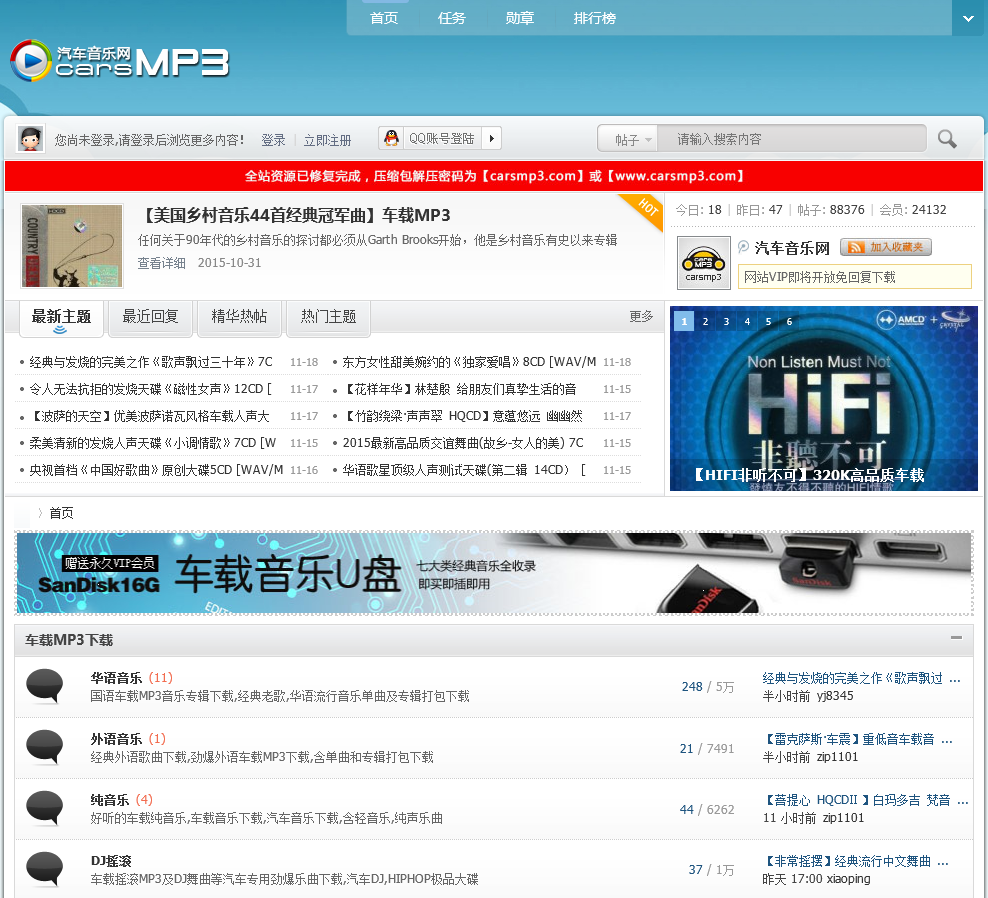Select slide 2 of HiFi carousel
The height and width of the screenshot is (898, 988).
pos(705,321)
